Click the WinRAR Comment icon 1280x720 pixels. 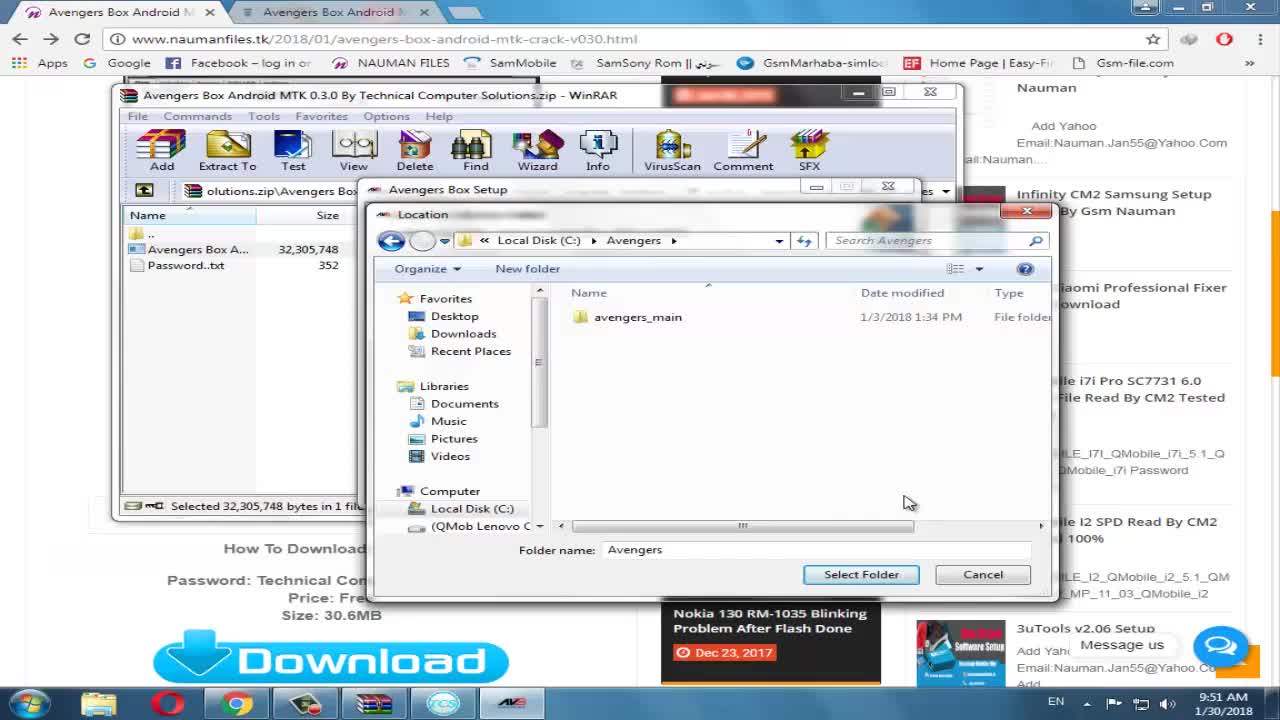coord(743,150)
